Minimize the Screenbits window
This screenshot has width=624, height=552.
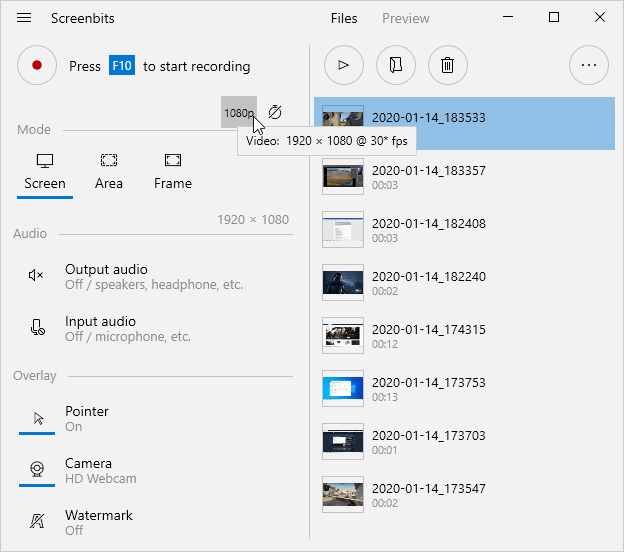click(x=508, y=17)
